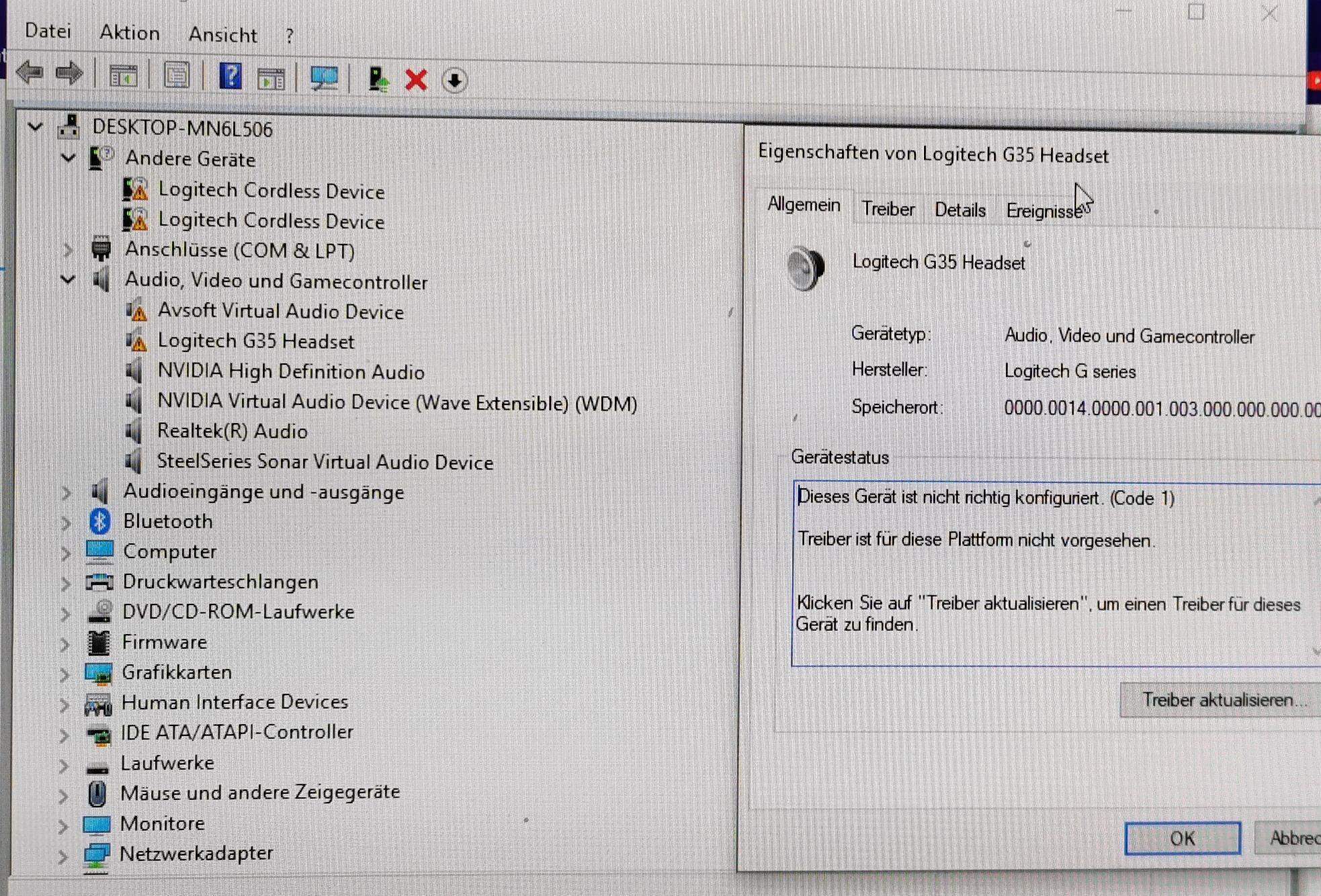This screenshot has width=1321, height=896.
Task: Click the Human Interface Devices icon
Action: click(x=98, y=703)
